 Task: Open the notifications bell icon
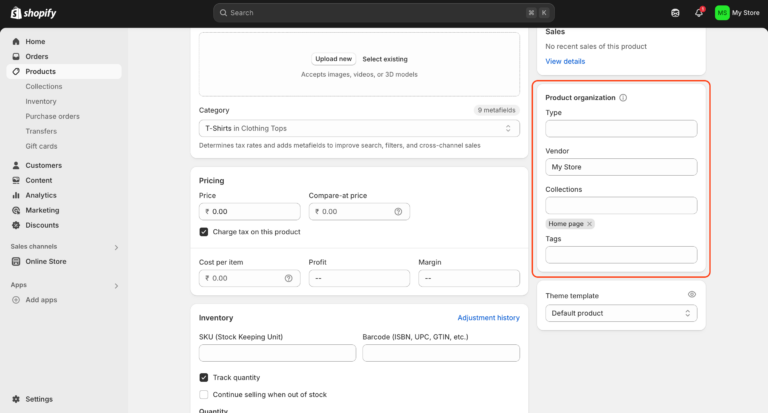tap(698, 13)
